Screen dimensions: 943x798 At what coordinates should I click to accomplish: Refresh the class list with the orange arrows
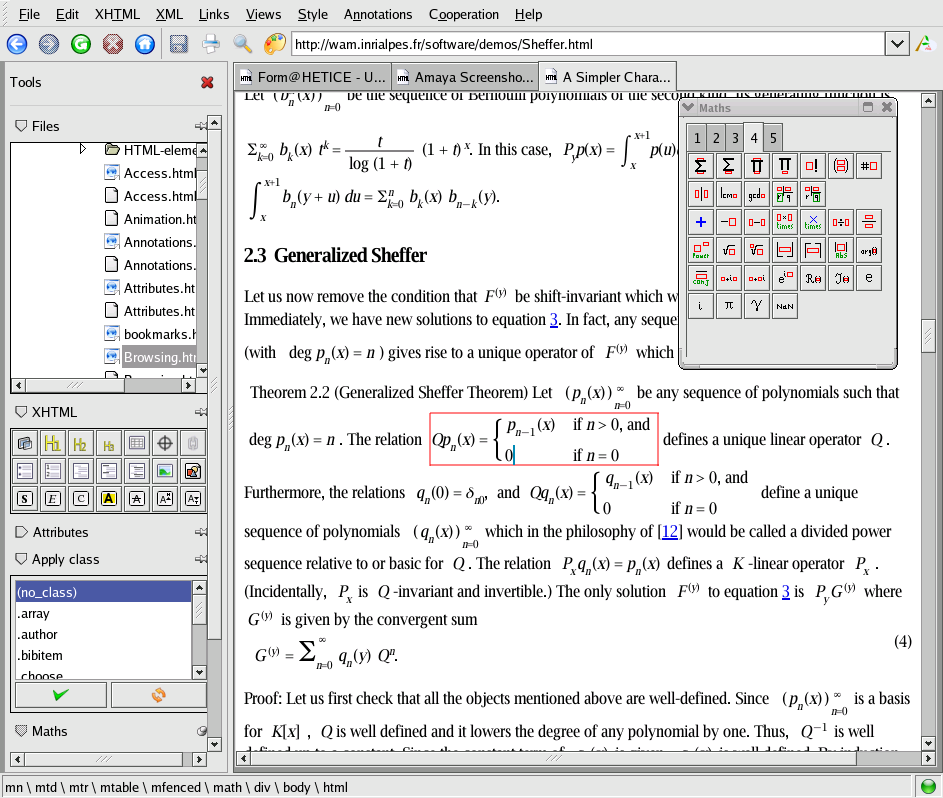pos(159,695)
